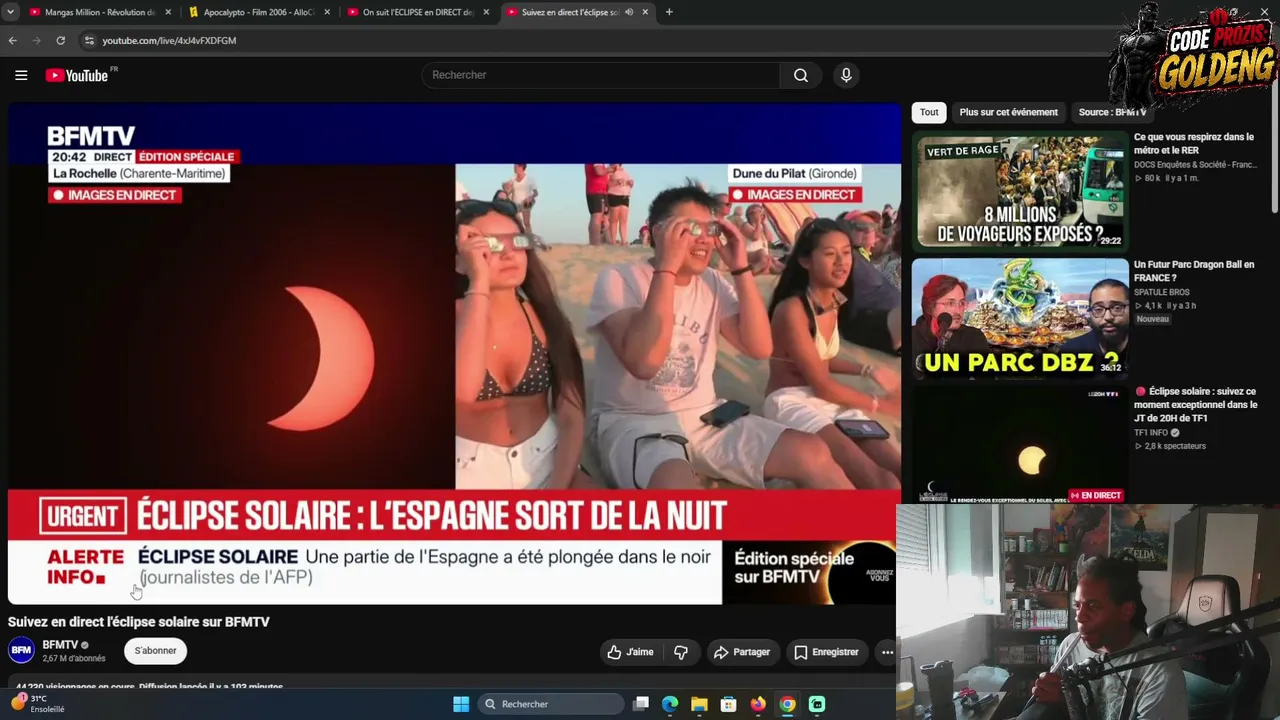
Task: Switch to Google Chrome on the taskbar
Action: click(788, 704)
